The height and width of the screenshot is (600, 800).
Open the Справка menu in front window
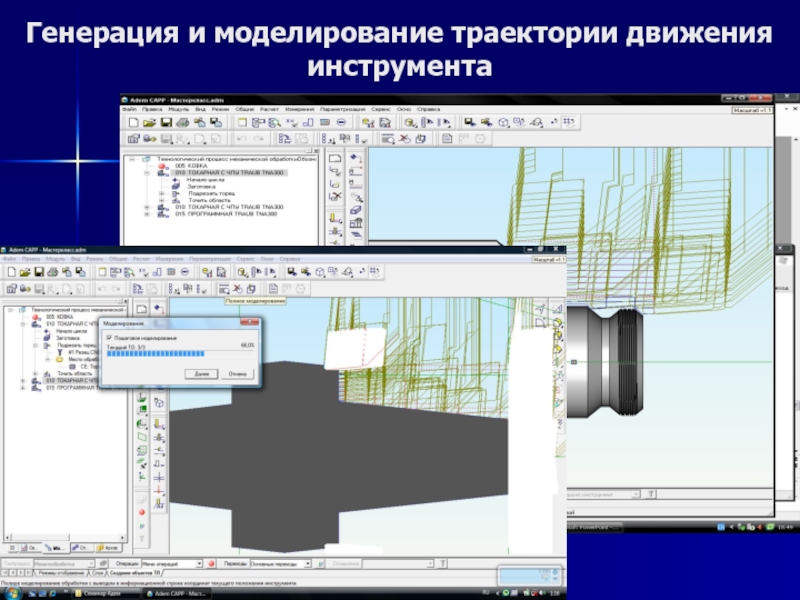pyautogui.click(x=290, y=258)
